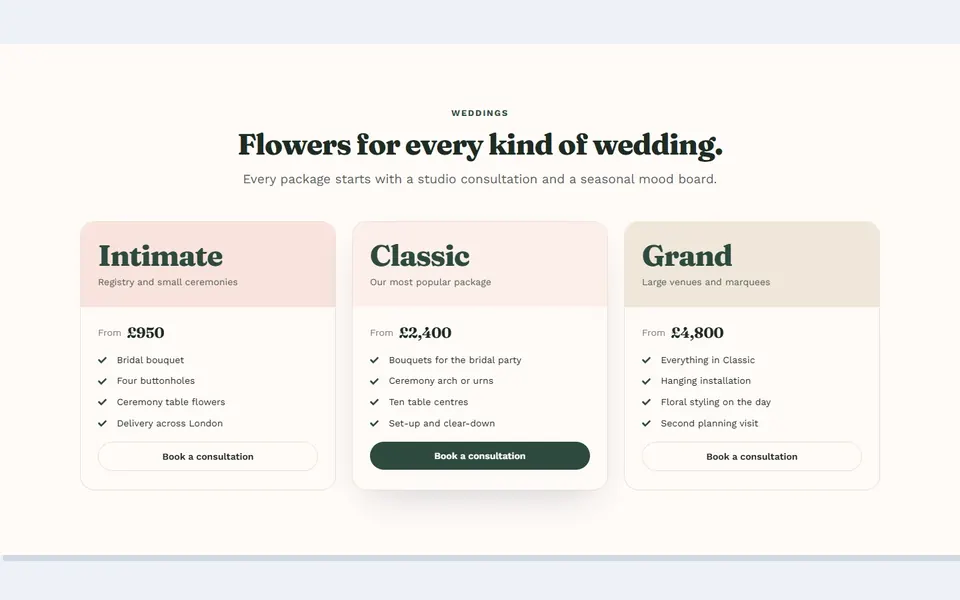Click the 'Everything in Classic' text

708,360
